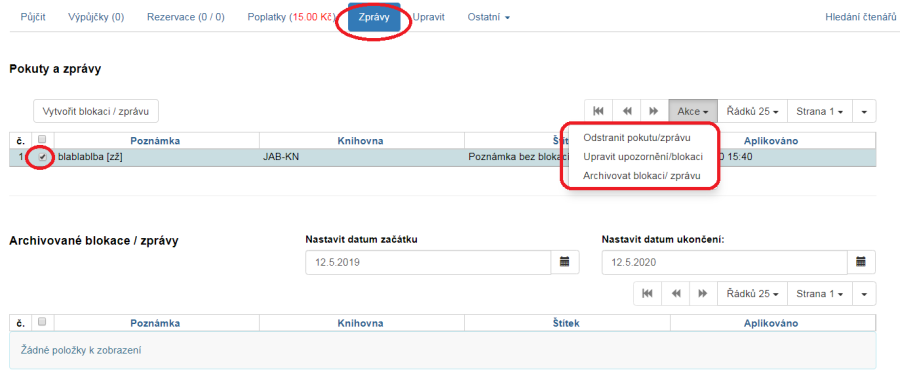Open extra options caret in upper grid toolbar
This screenshot has height=387, width=900.
pyautogui.click(x=864, y=111)
